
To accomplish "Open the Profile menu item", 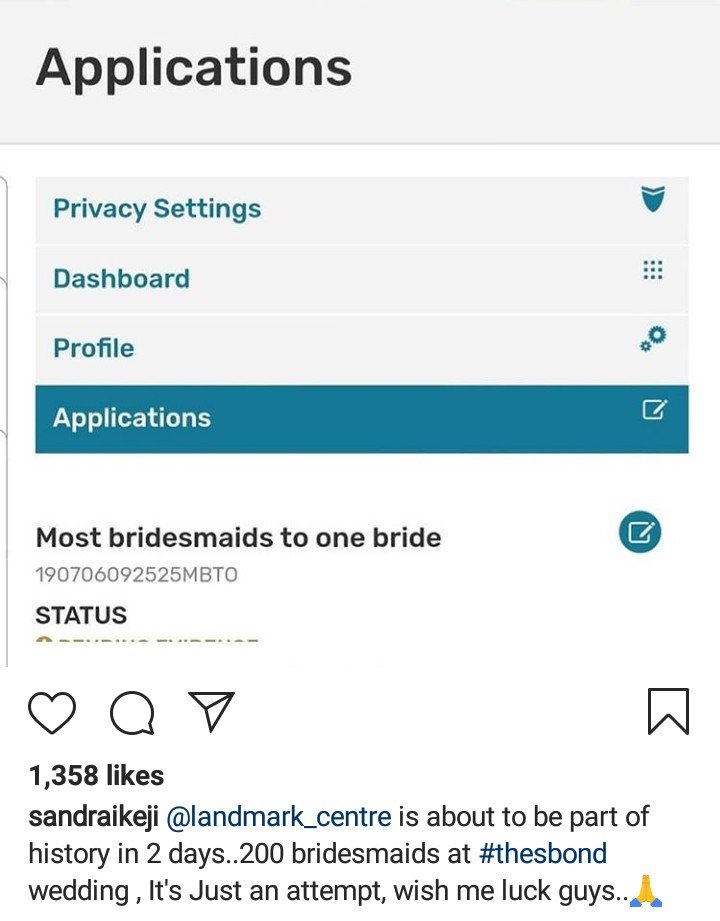I will (x=93, y=348).
